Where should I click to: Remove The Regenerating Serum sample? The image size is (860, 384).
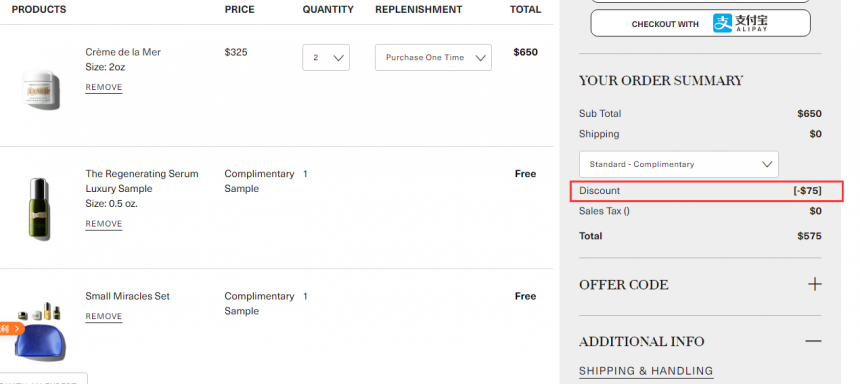pyautogui.click(x=104, y=224)
